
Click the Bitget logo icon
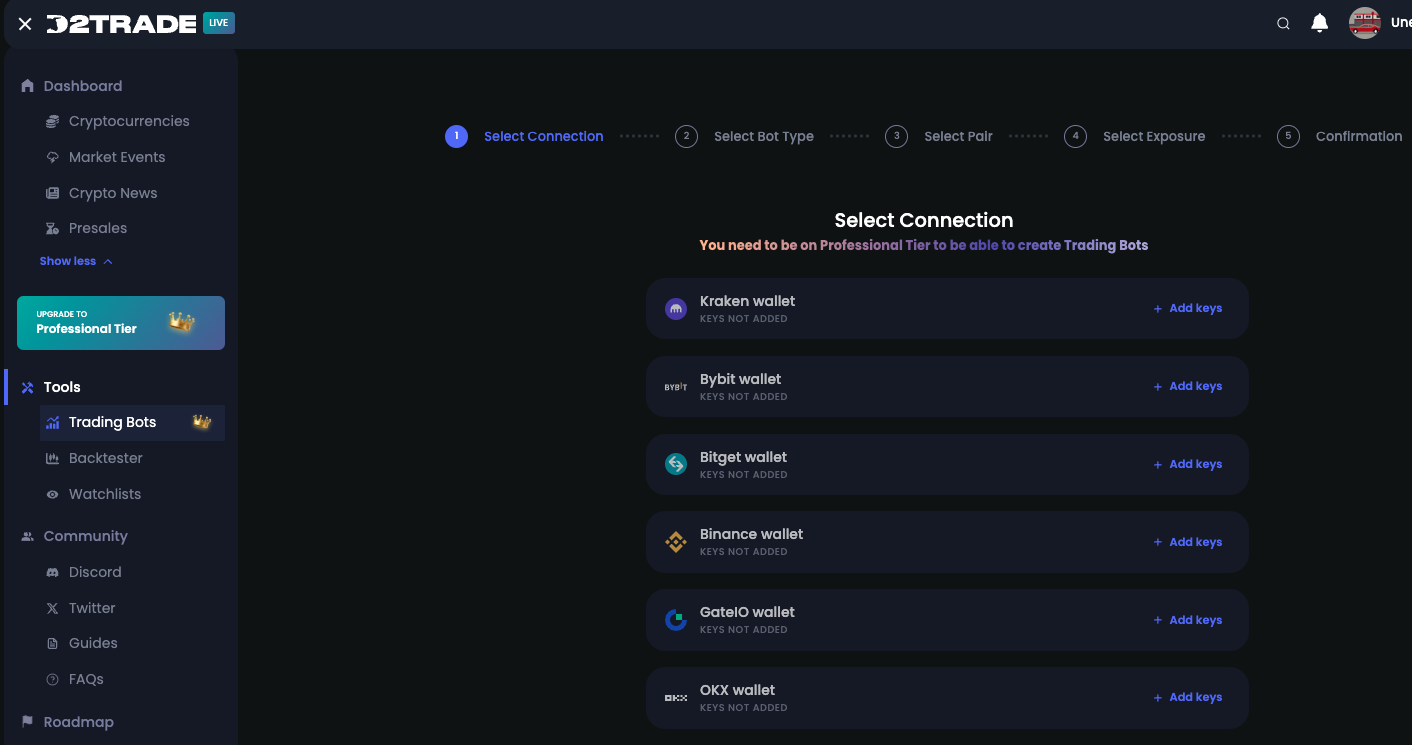[x=676, y=464]
